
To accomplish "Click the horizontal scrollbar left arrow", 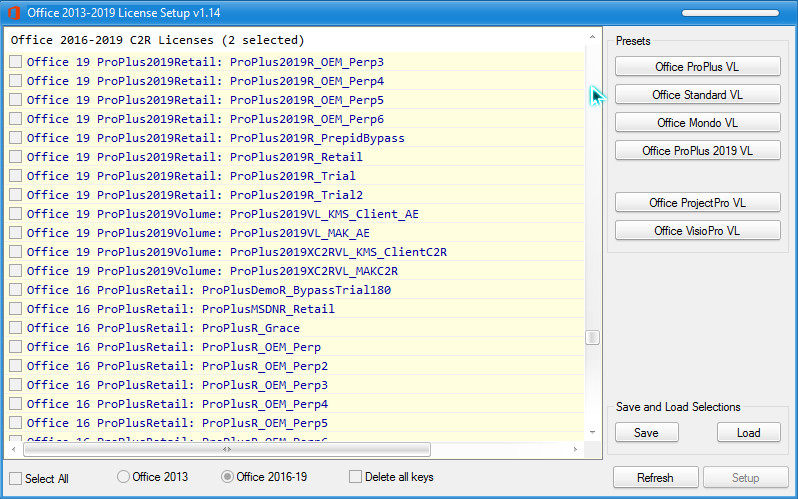I will point(14,449).
